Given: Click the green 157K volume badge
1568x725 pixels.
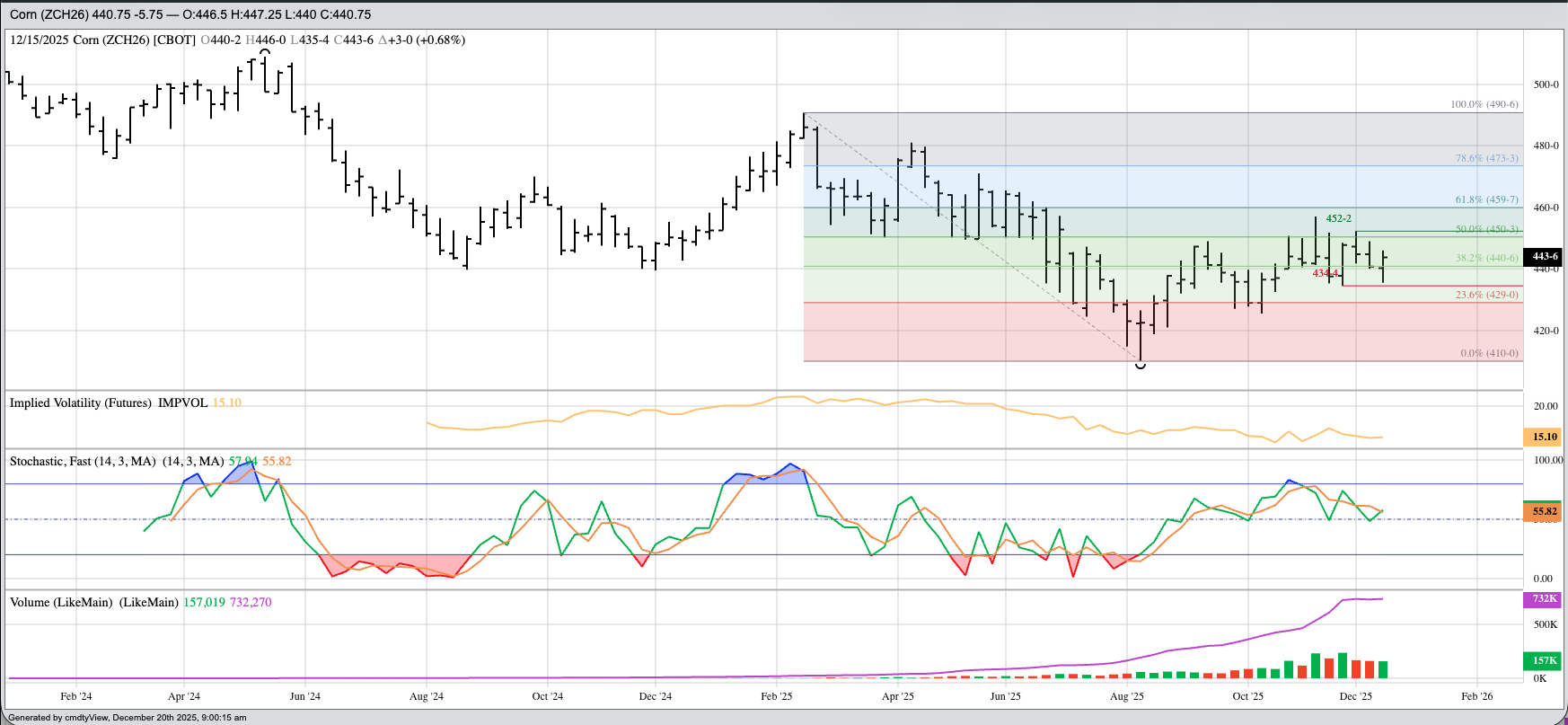Looking at the screenshot, I should pyautogui.click(x=1545, y=660).
